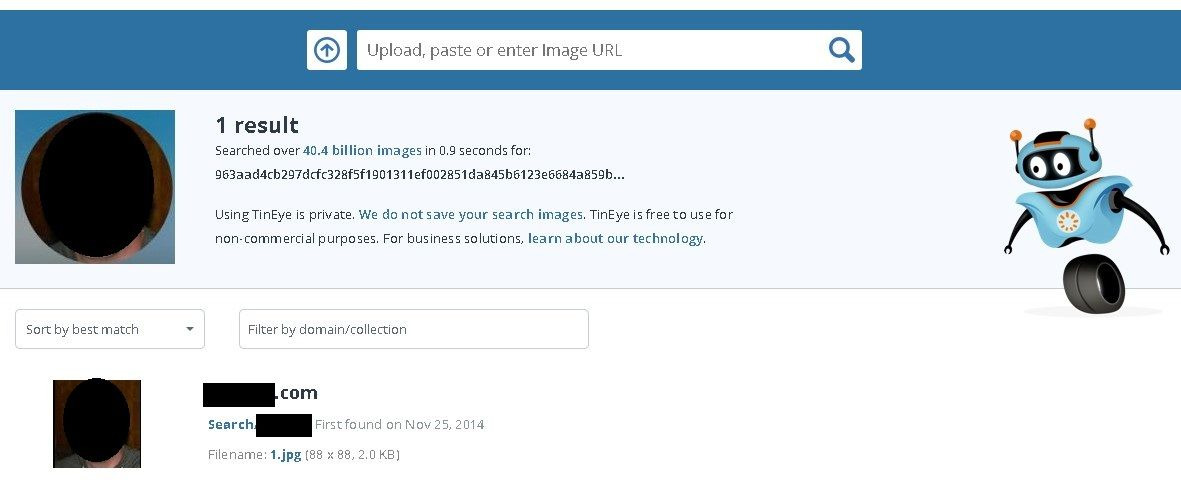Click the magnifying glass search icon
The width and height of the screenshot is (1181, 489).
point(841,50)
